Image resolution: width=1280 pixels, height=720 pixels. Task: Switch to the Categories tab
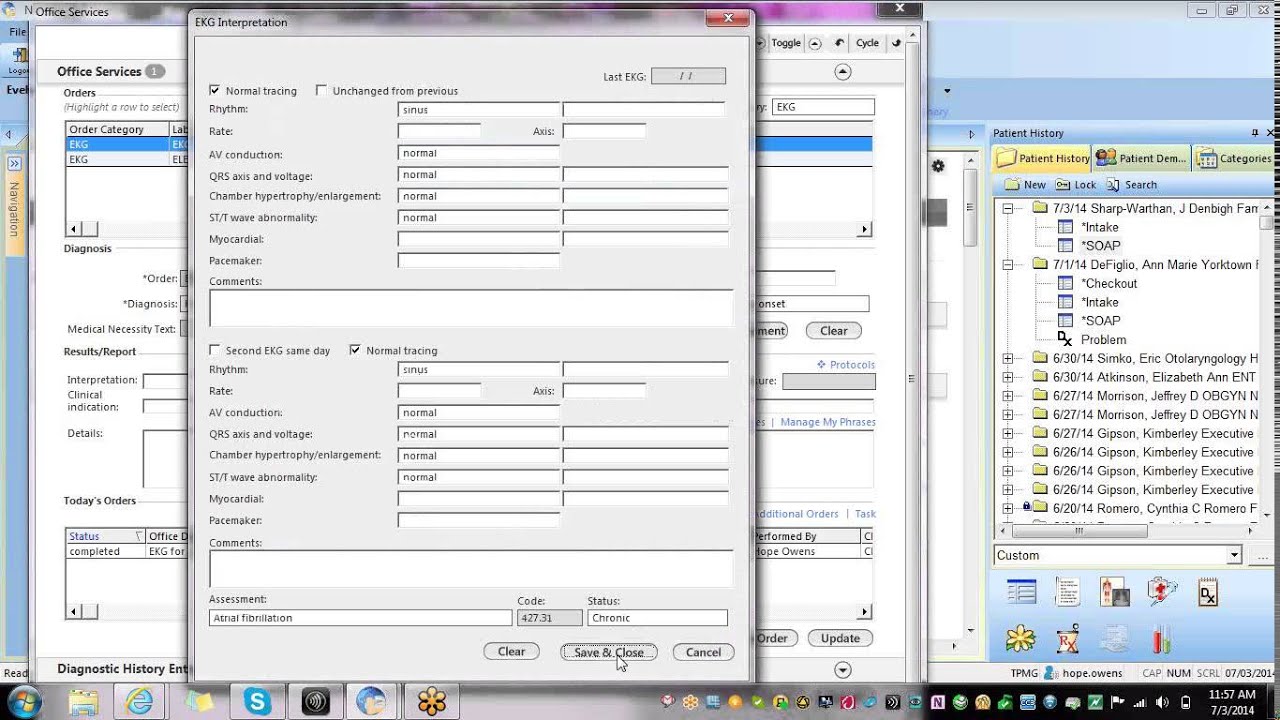1233,158
